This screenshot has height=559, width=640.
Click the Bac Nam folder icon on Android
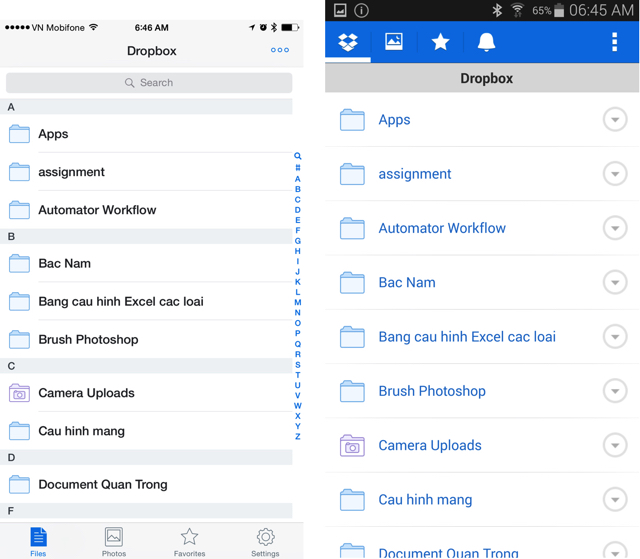352,282
